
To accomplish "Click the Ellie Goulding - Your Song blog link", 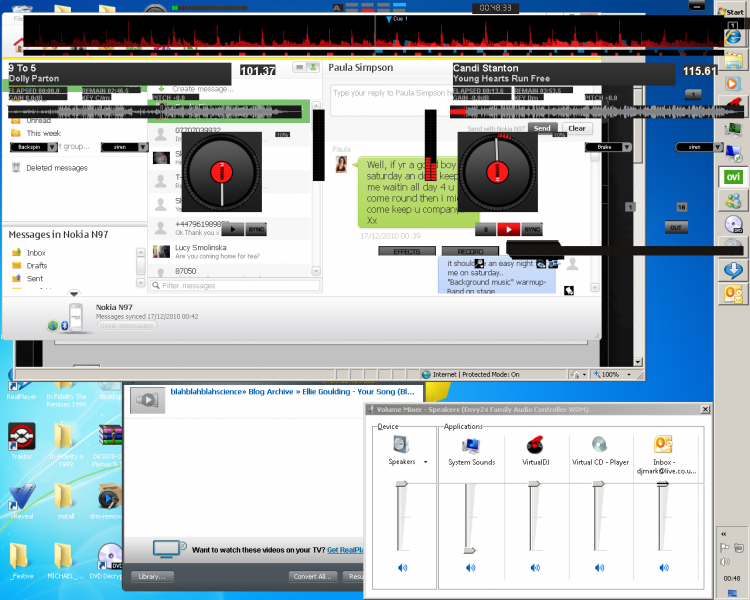I will pyautogui.click(x=292, y=391).
